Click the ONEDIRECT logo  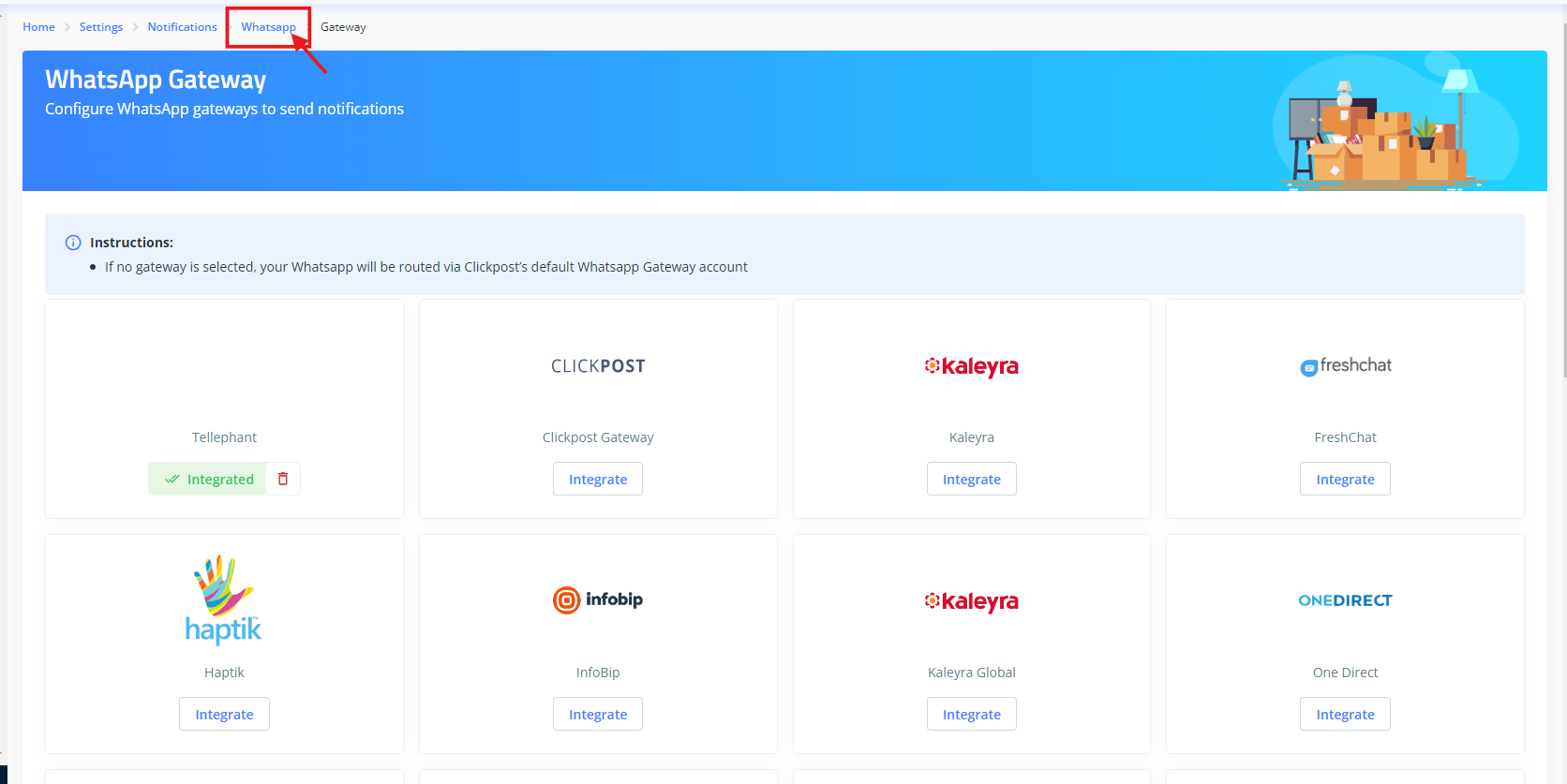1345,600
